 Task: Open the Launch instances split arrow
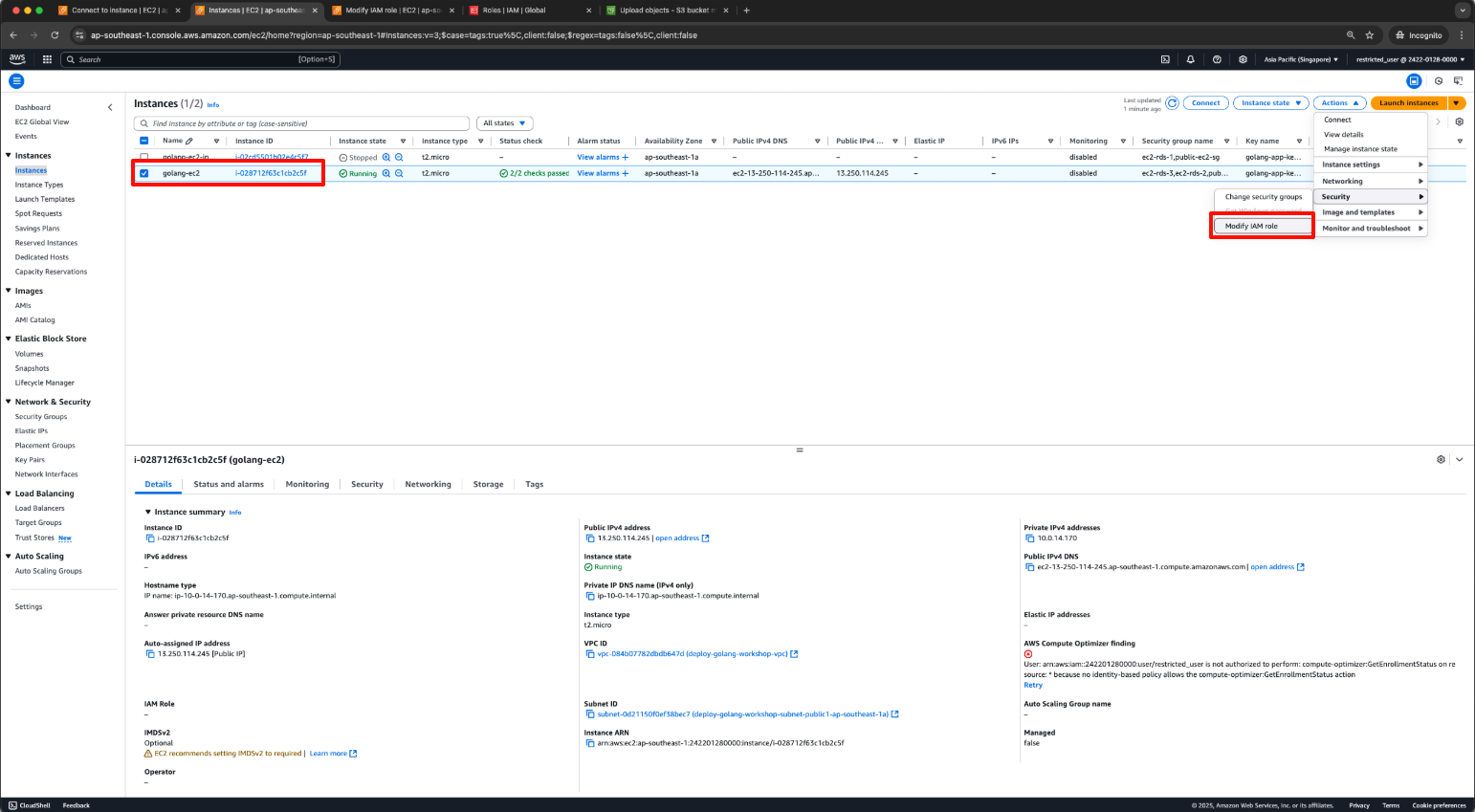[1456, 103]
